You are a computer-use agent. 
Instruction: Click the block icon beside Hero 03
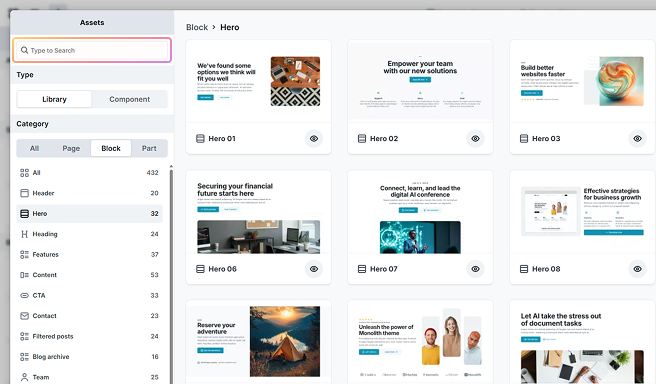(524, 138)
